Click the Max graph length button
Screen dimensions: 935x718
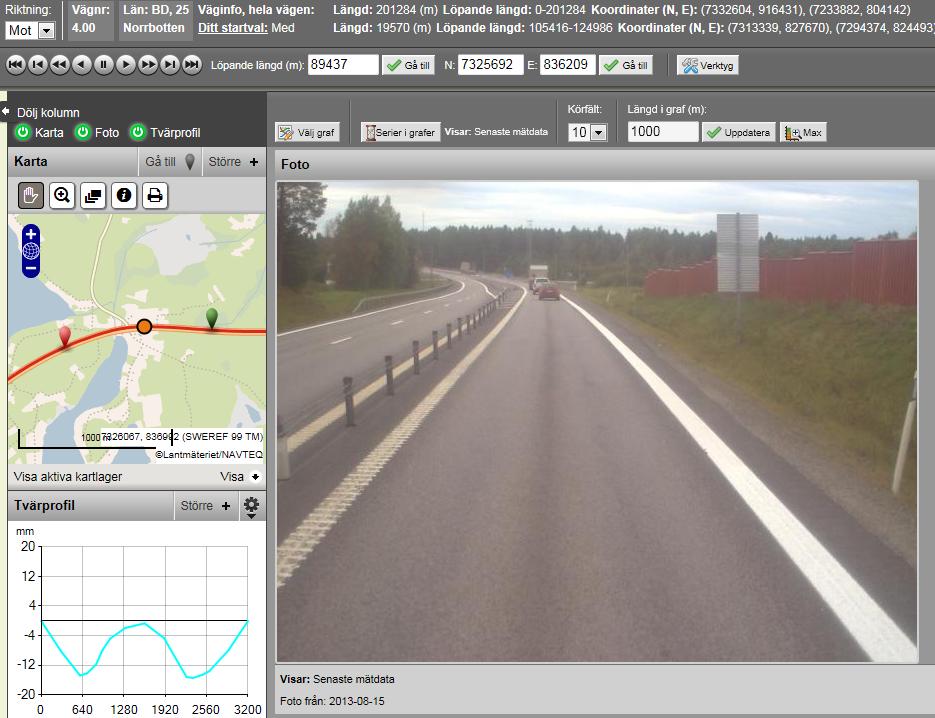(803, 132)
